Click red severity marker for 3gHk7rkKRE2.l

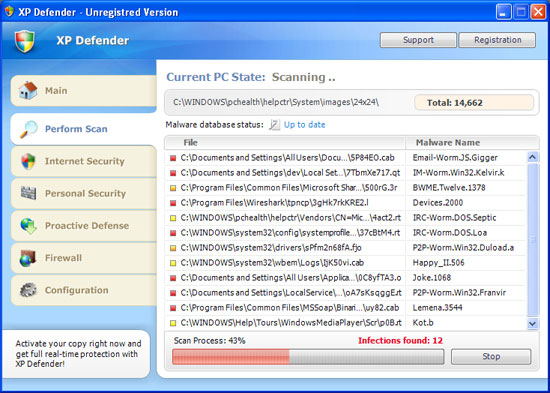click(x=173, y=203)
